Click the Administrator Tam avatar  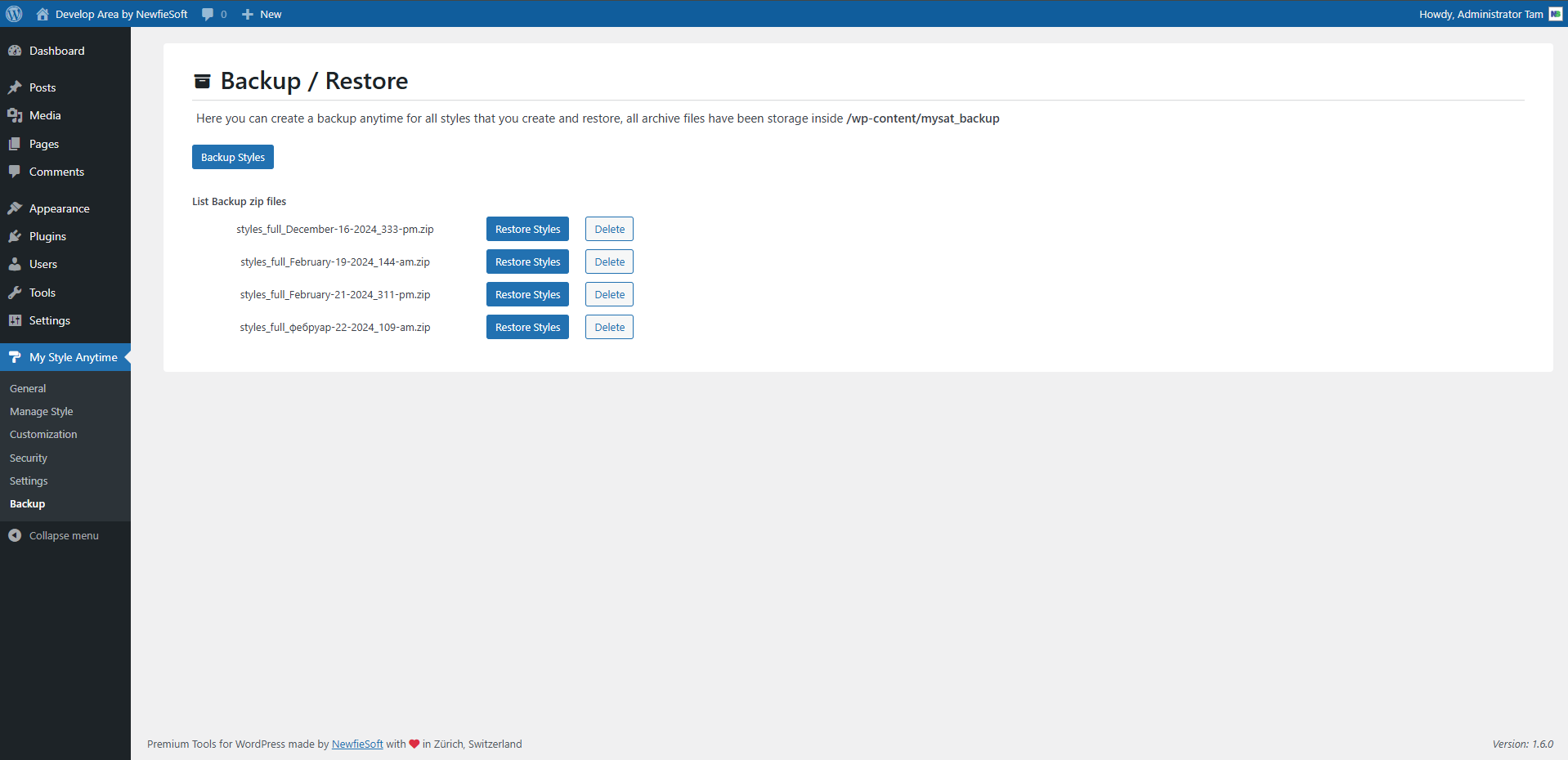pos(1556,14)
